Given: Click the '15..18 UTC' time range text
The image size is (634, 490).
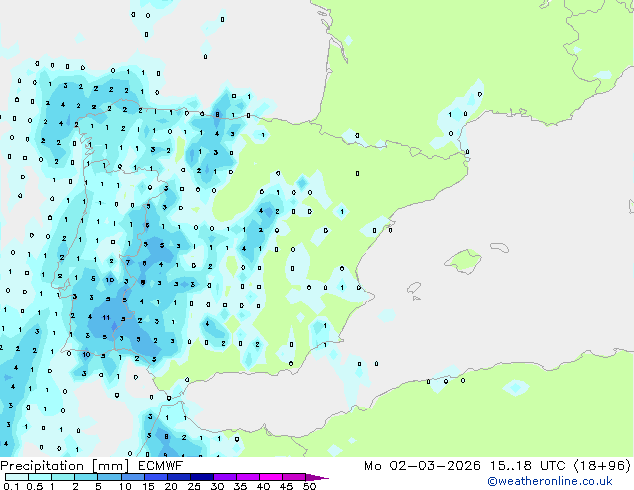Looking at the screenshot, I should [527, 466].
